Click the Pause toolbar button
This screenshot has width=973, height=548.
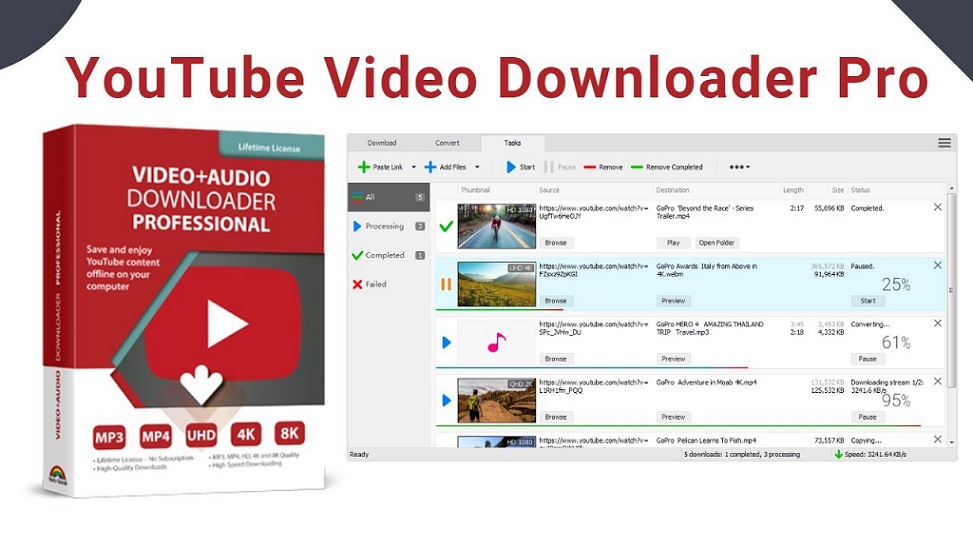pyautogui.click(x=560, y=167)
